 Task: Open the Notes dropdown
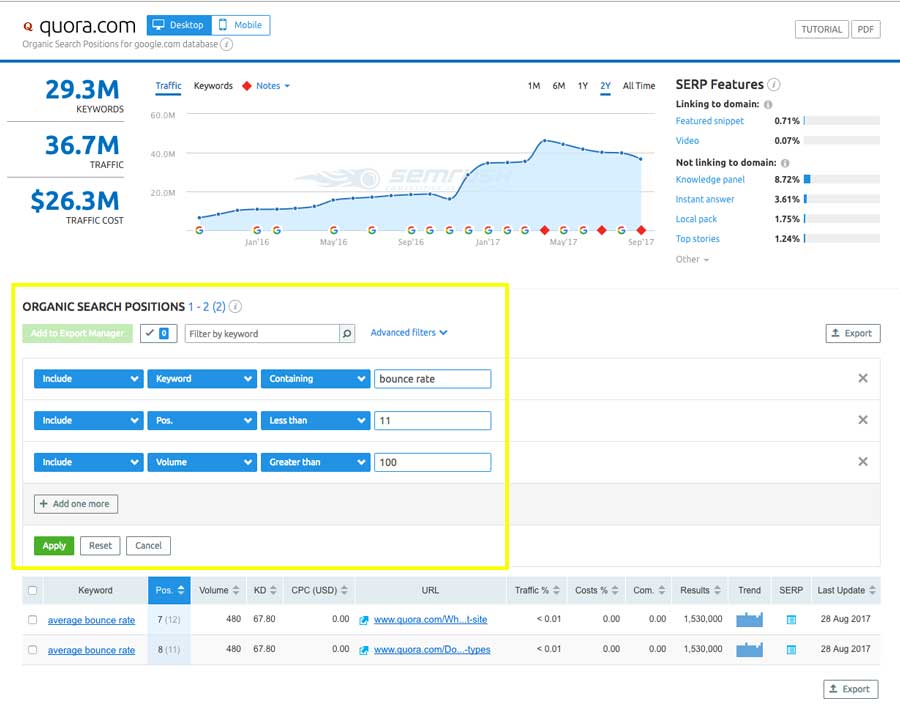pos(272,86)
